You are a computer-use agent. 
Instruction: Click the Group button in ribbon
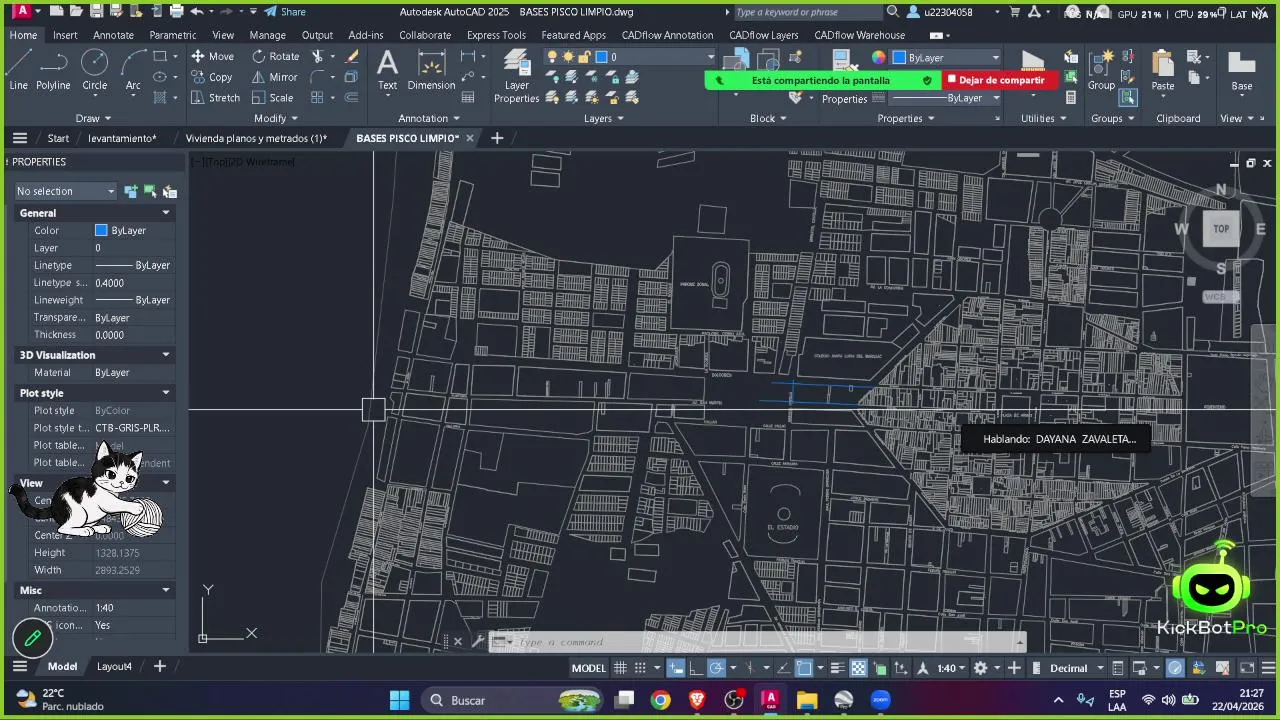click(1101, 70)
